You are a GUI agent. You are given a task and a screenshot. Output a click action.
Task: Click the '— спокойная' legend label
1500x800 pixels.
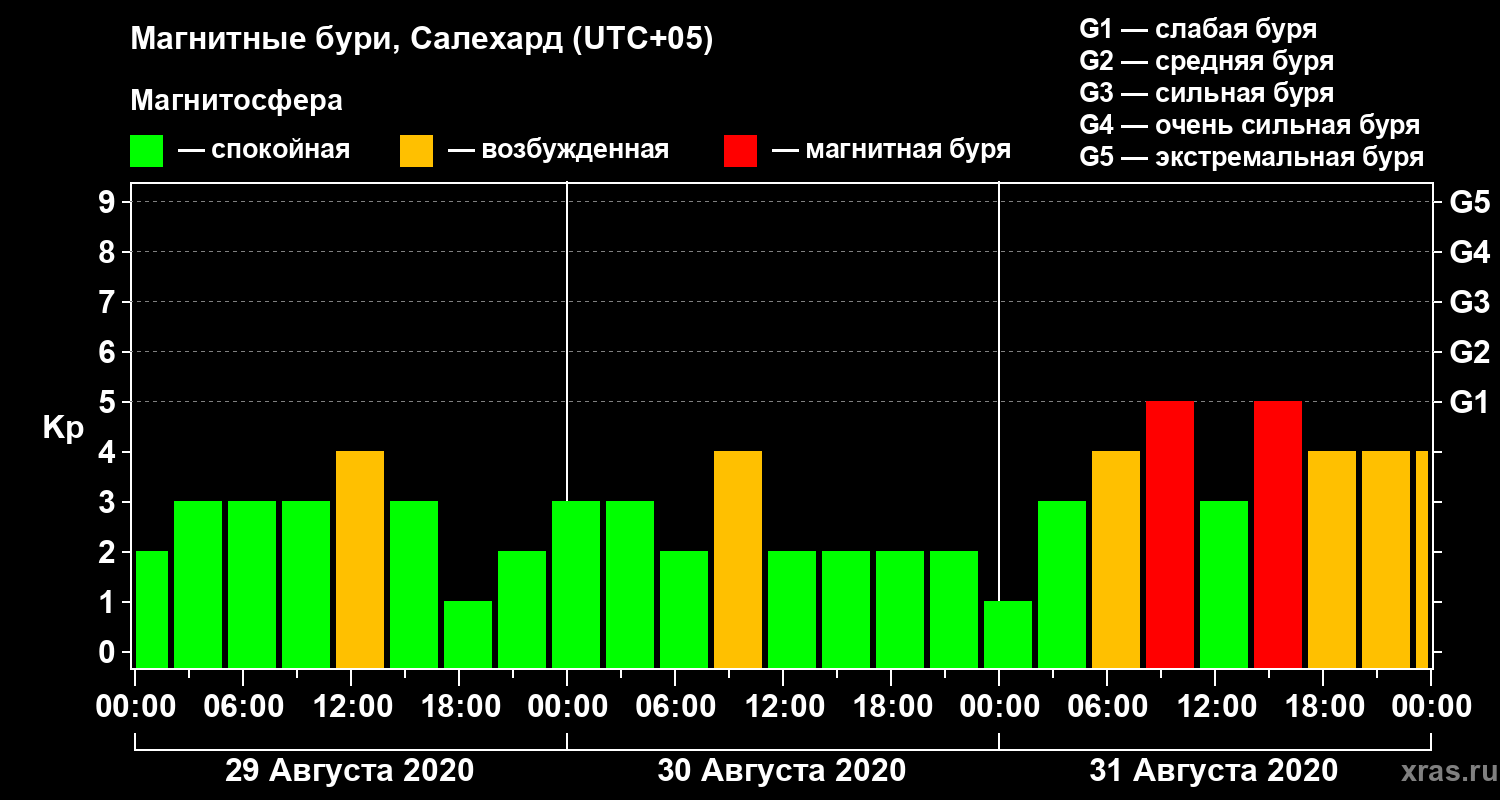[264, 150]
